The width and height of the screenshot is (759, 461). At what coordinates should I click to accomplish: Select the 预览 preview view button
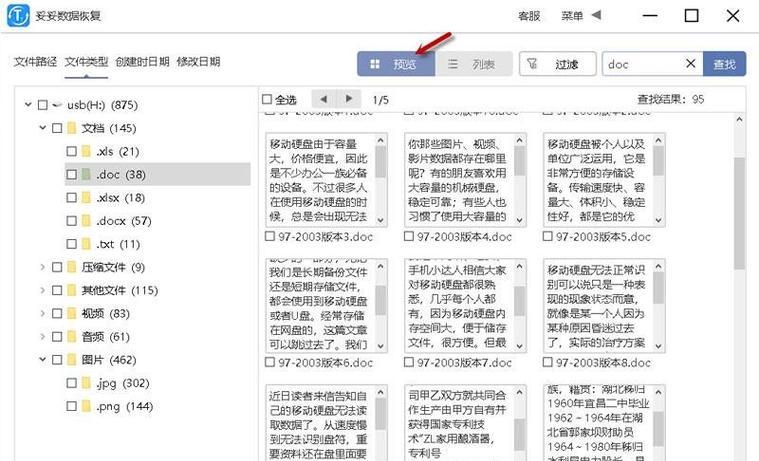tap(396, 64)
